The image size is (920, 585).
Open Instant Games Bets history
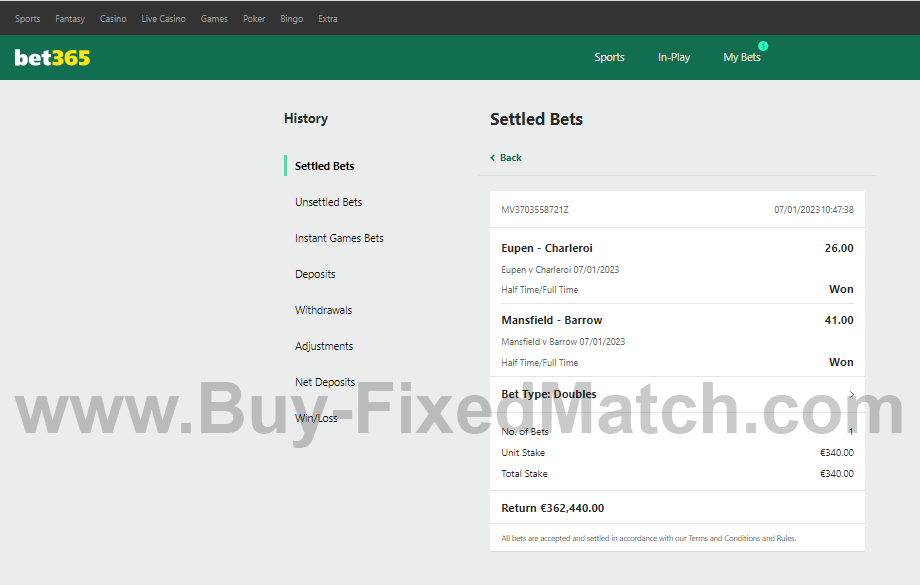click(x=339, y=238)
